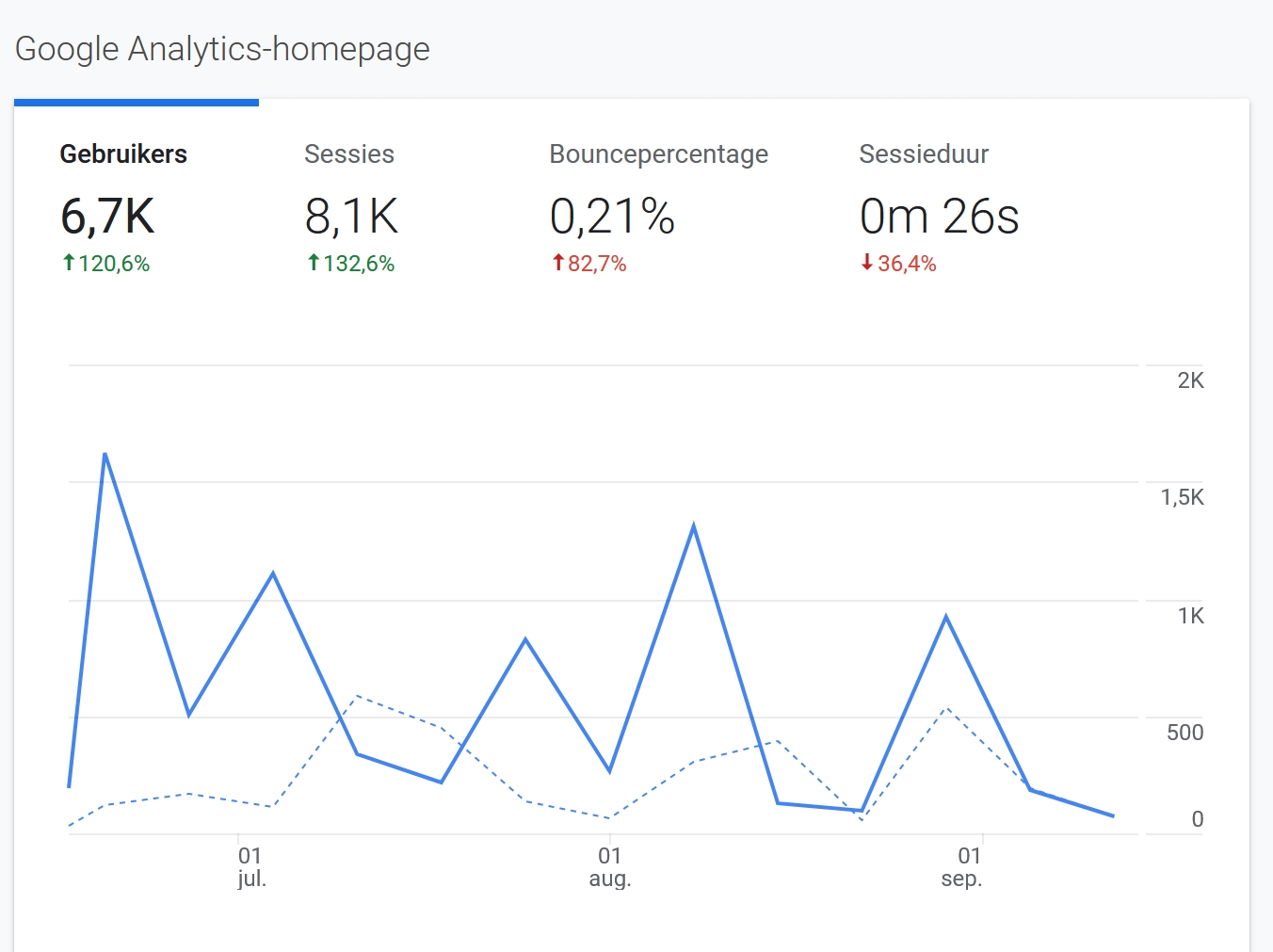
Task: Click the green 120,6% increase indicator
Action: click(105, 264)
